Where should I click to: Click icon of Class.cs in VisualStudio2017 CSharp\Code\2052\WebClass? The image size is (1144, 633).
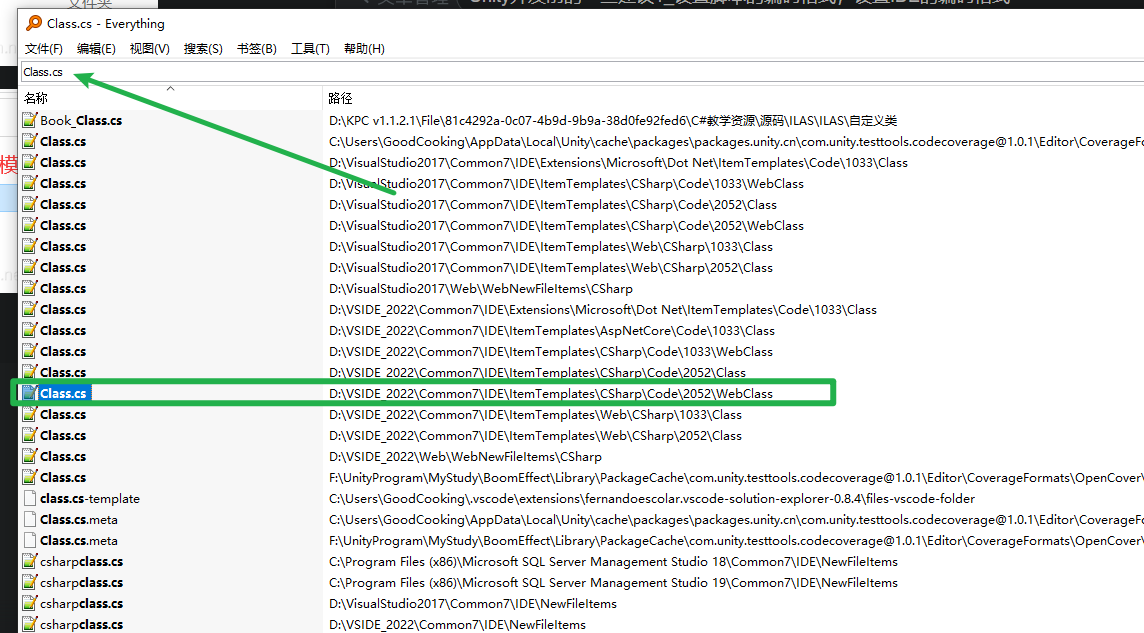(30, 225)
